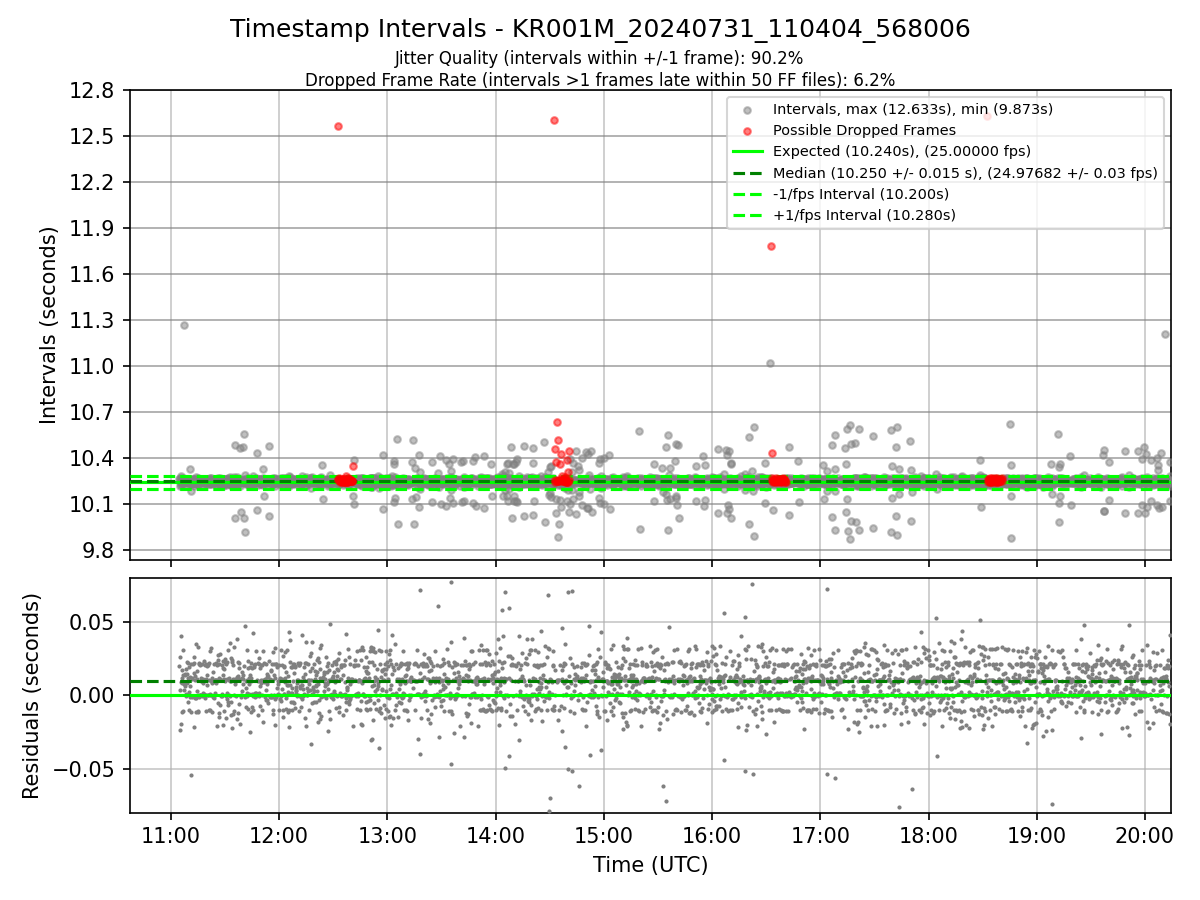This screenshot has width=1200, height=900.
Task: Click the legend entry starting with 'Median (10.250'
Action: (966, 173)
